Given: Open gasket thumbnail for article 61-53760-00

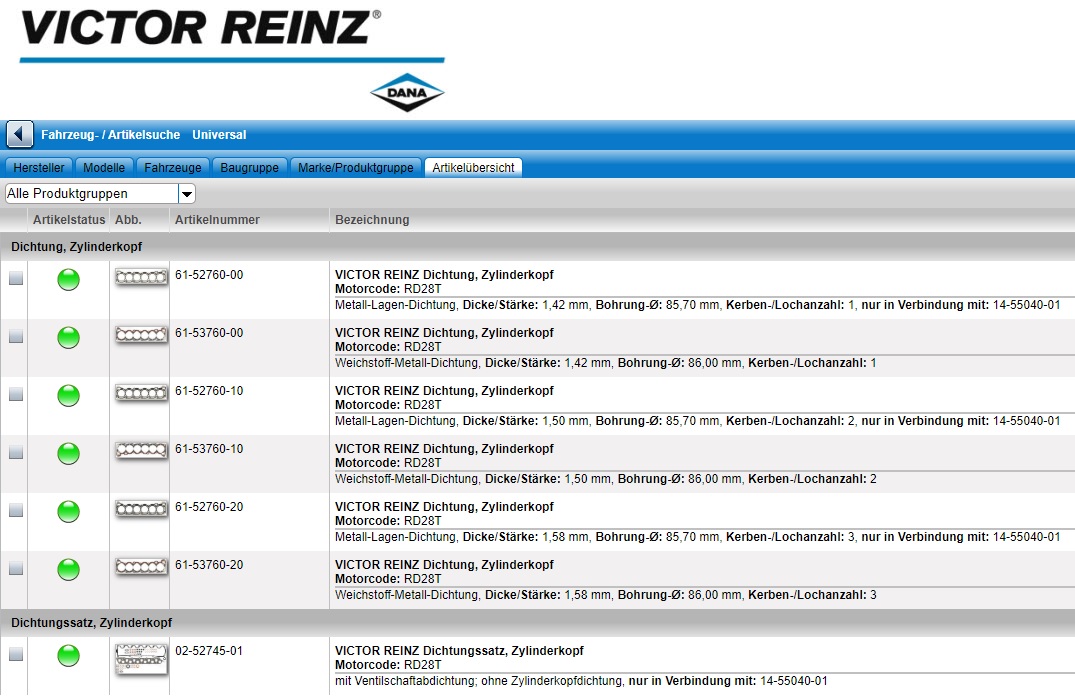Looking at the screenshot, I should point(141,335).
